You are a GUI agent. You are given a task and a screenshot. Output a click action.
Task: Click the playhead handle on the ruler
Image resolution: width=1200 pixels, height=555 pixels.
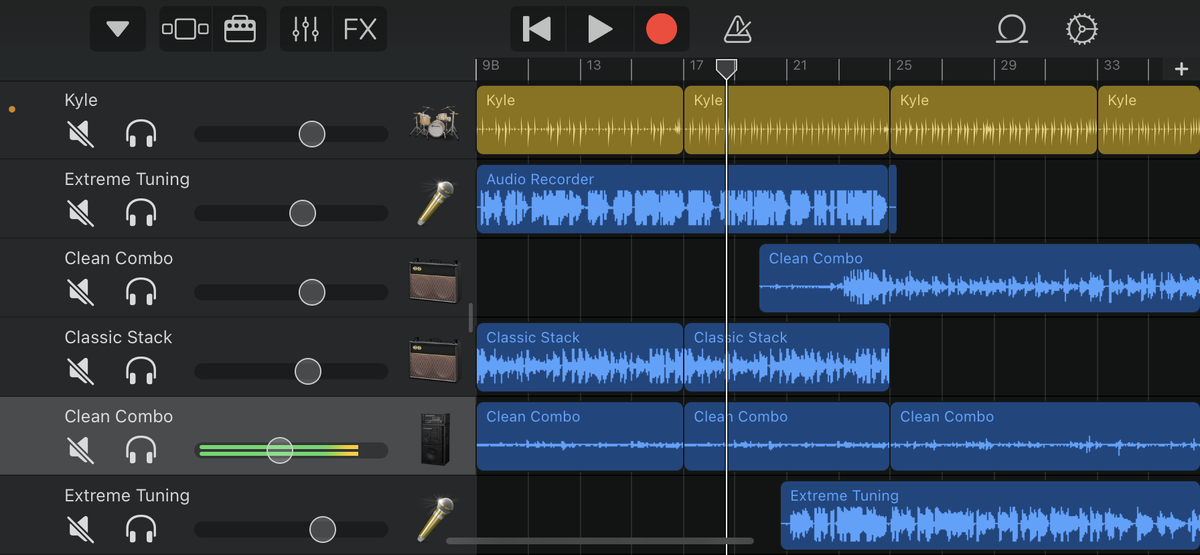point(727,68)
